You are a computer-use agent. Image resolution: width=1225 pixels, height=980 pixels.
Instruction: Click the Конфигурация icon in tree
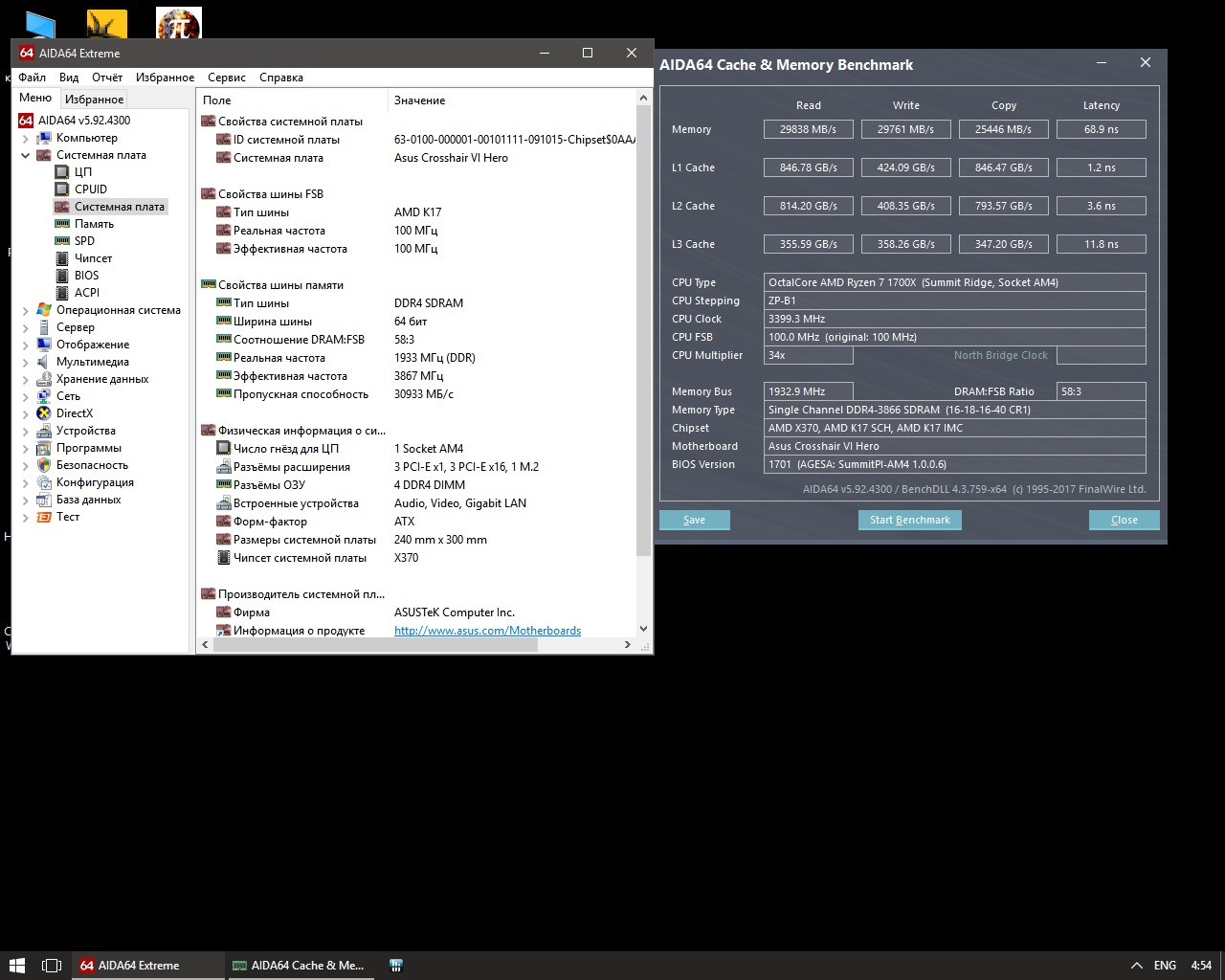(x=44, y=482)
